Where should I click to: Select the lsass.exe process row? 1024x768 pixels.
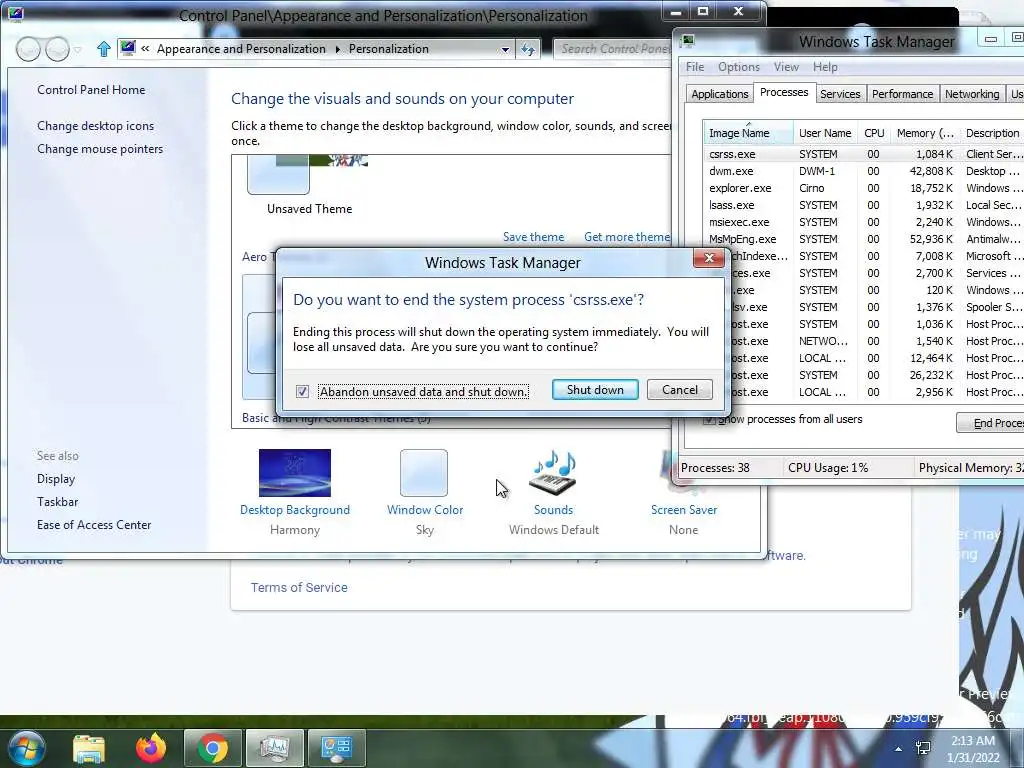tap(864, 205)
